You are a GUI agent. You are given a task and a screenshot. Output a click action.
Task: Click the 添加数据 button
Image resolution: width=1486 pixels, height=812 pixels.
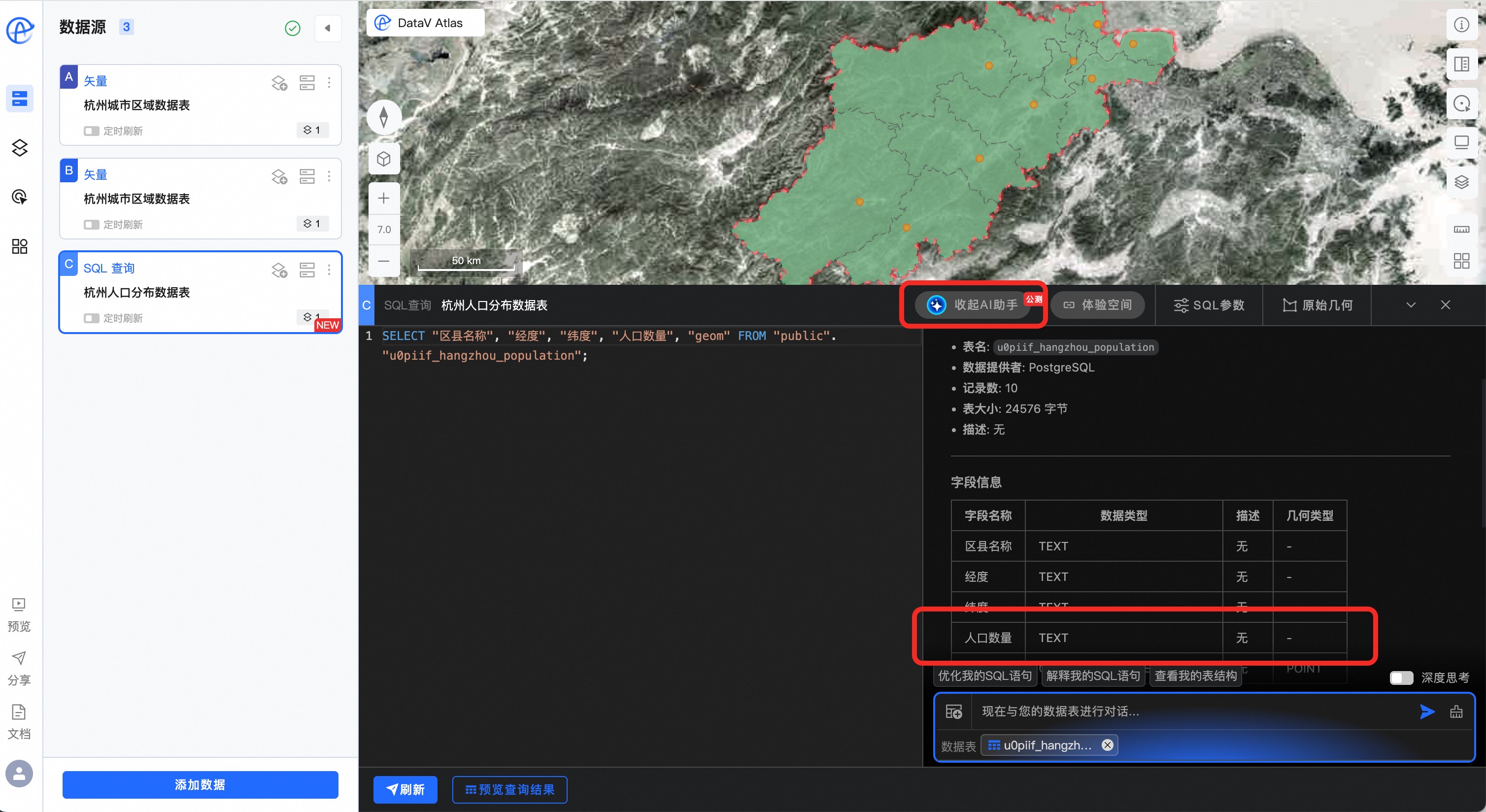(x=200, y=785)
